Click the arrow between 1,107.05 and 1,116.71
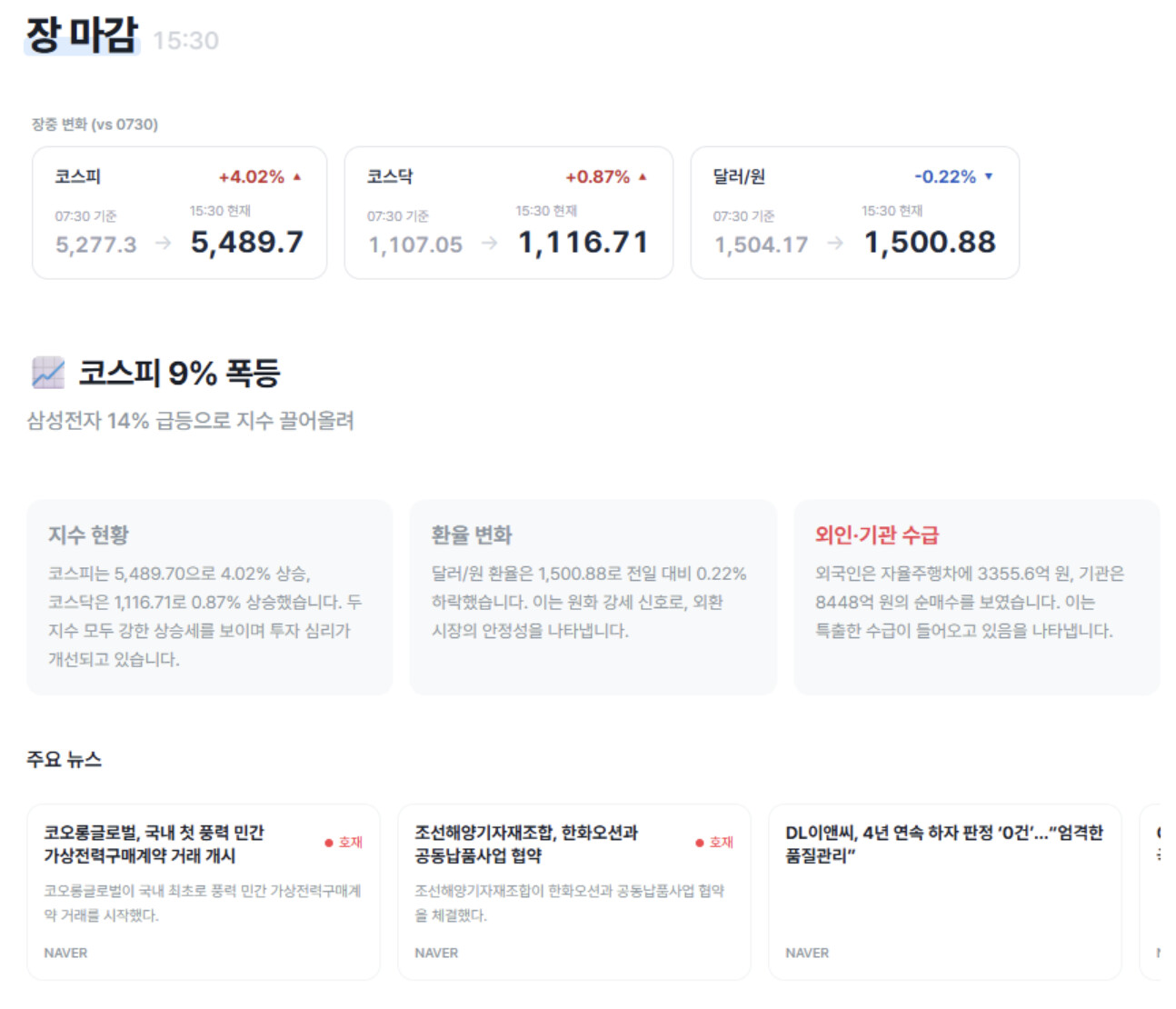 (x=489, y=244)
